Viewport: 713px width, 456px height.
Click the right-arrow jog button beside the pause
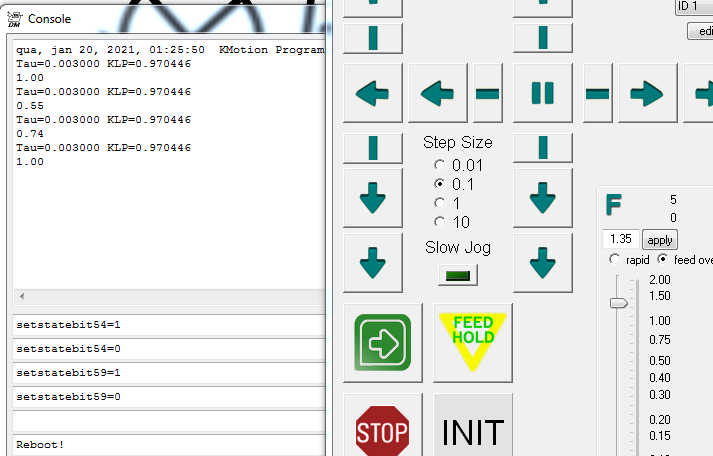(x=647, y=94)
